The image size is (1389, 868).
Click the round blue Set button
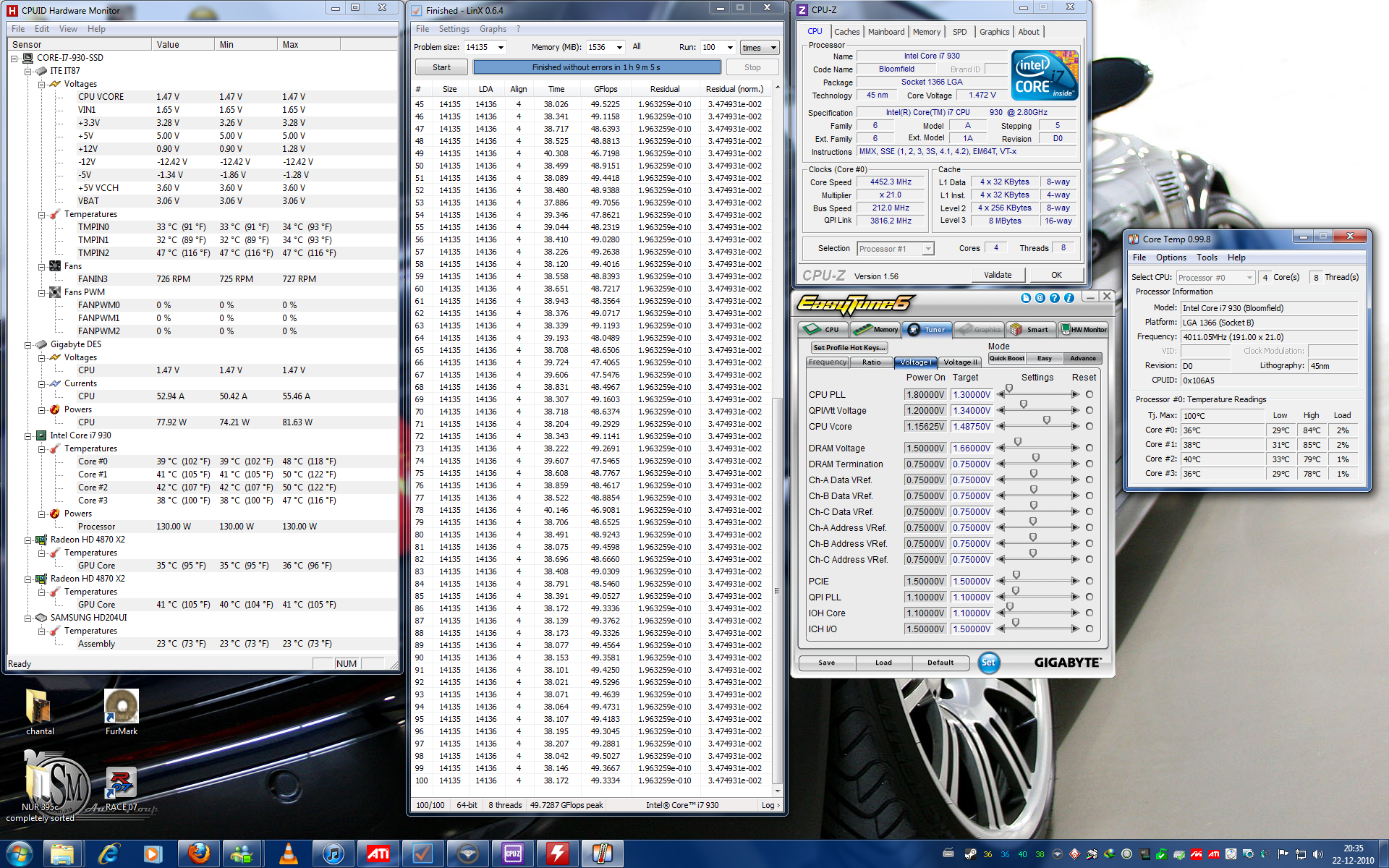(x=988, y=663)
